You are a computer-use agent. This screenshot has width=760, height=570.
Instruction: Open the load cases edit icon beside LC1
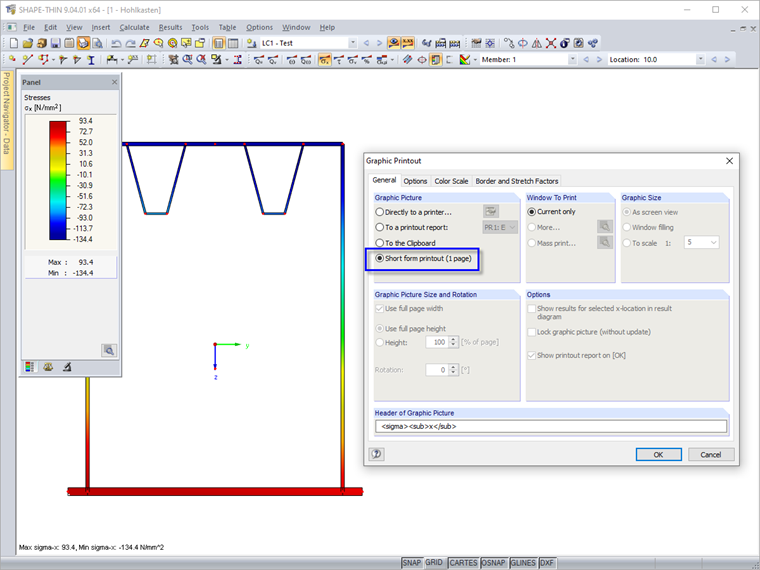251,43
